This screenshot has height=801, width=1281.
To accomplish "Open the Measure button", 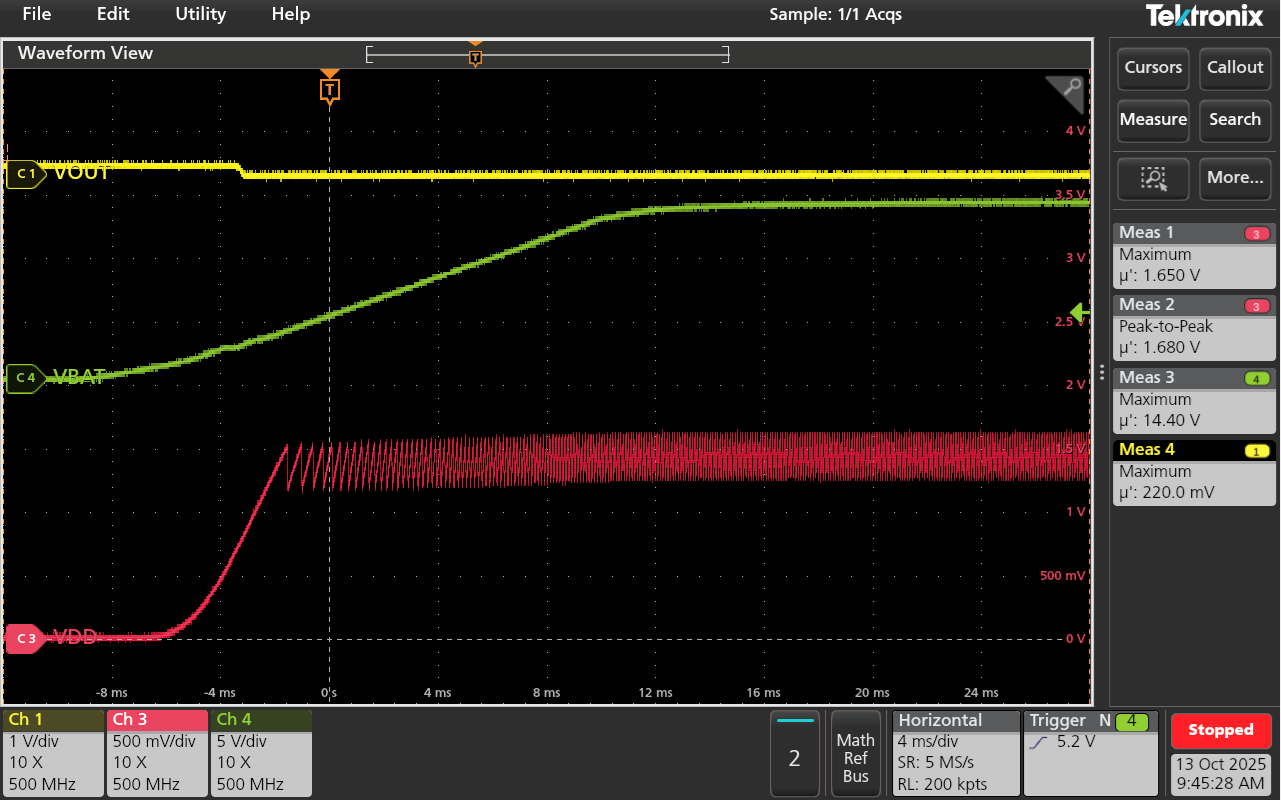I will 1153,120.
